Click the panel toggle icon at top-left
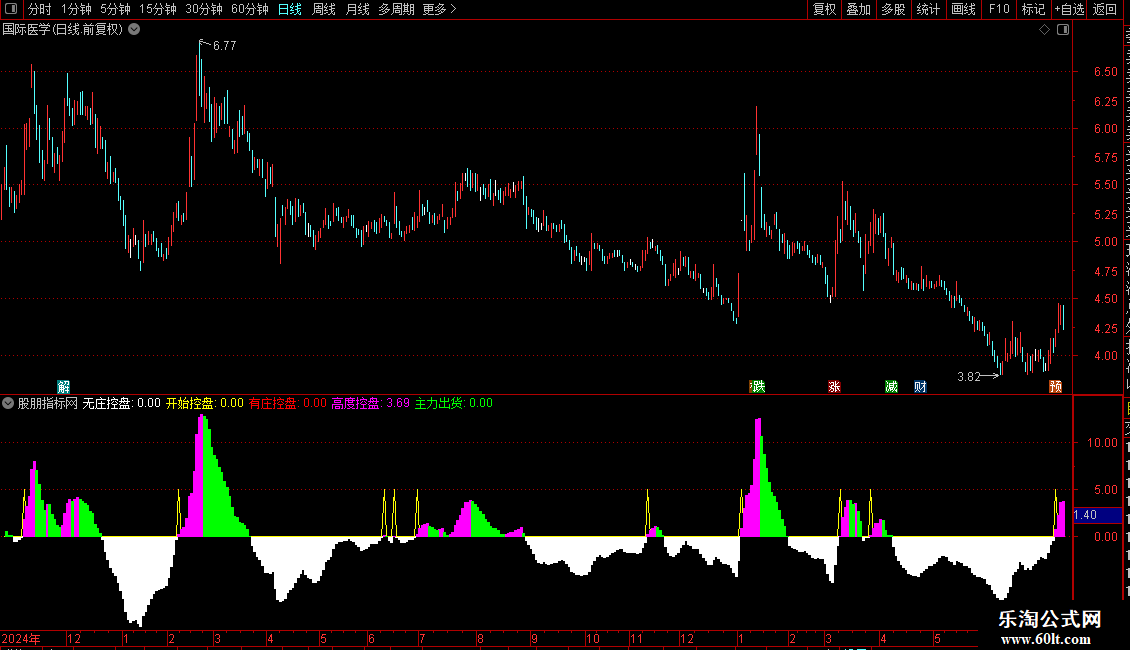1130x650 pixels. click(x=11, y=9)
